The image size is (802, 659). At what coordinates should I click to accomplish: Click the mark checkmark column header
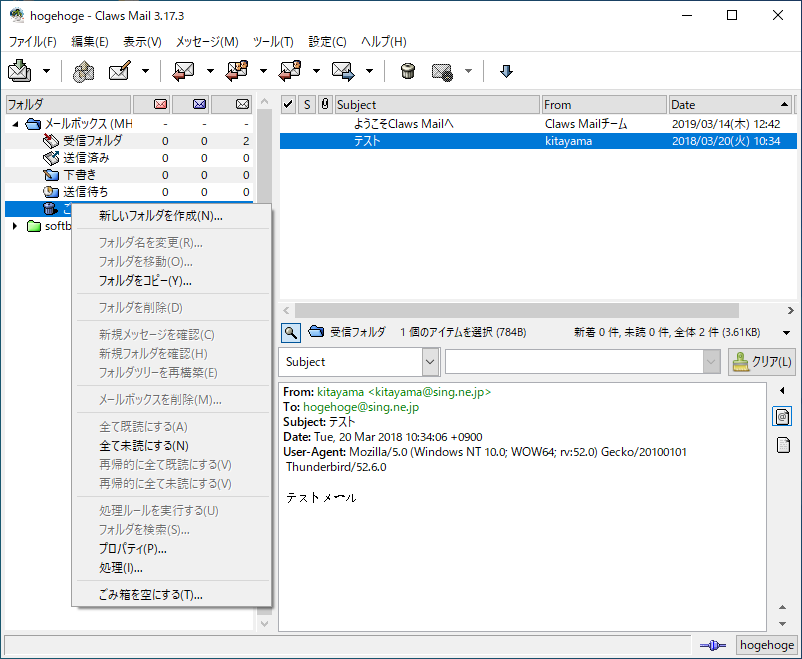pyautogui.click(x=288, y=104)
